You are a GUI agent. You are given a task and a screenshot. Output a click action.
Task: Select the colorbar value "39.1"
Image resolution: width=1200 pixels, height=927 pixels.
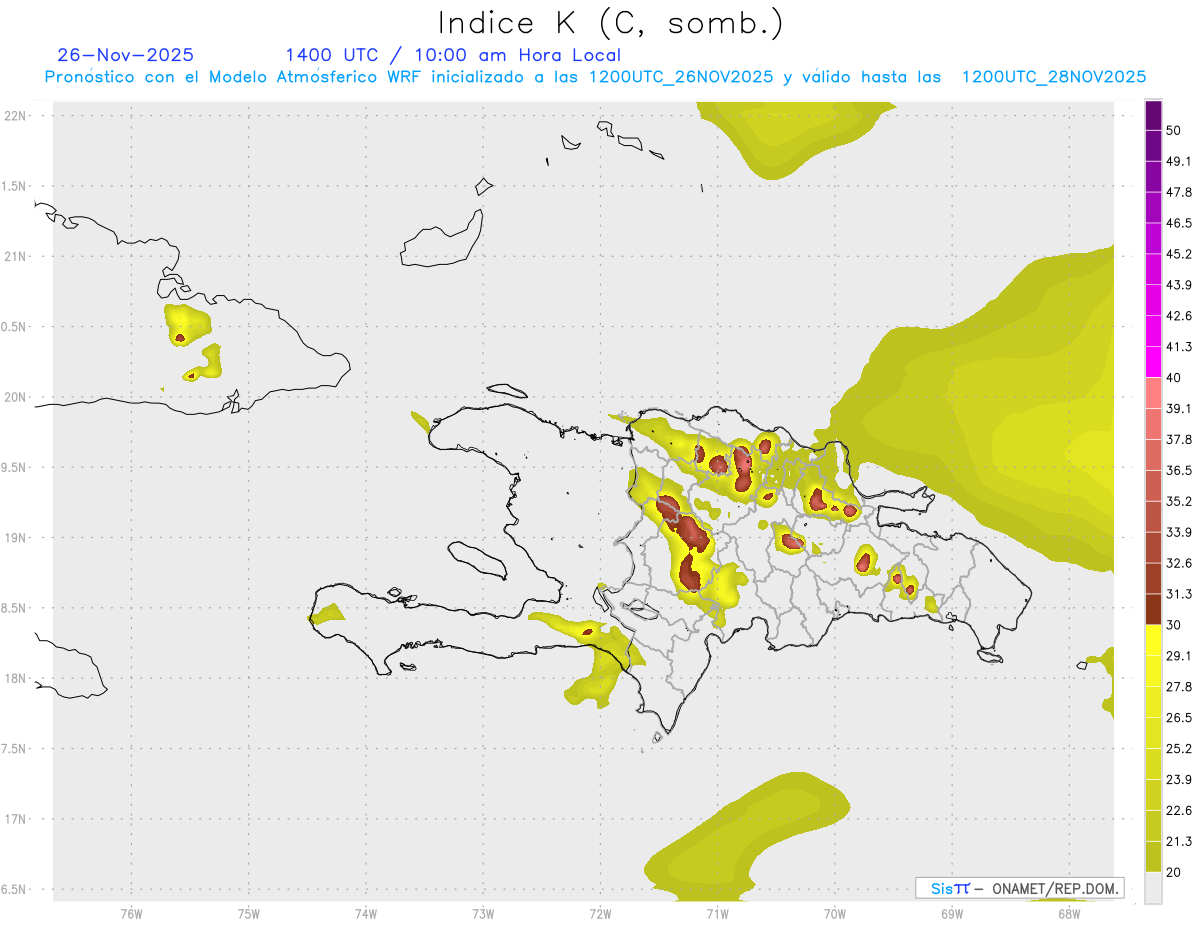pos(1179,408)
